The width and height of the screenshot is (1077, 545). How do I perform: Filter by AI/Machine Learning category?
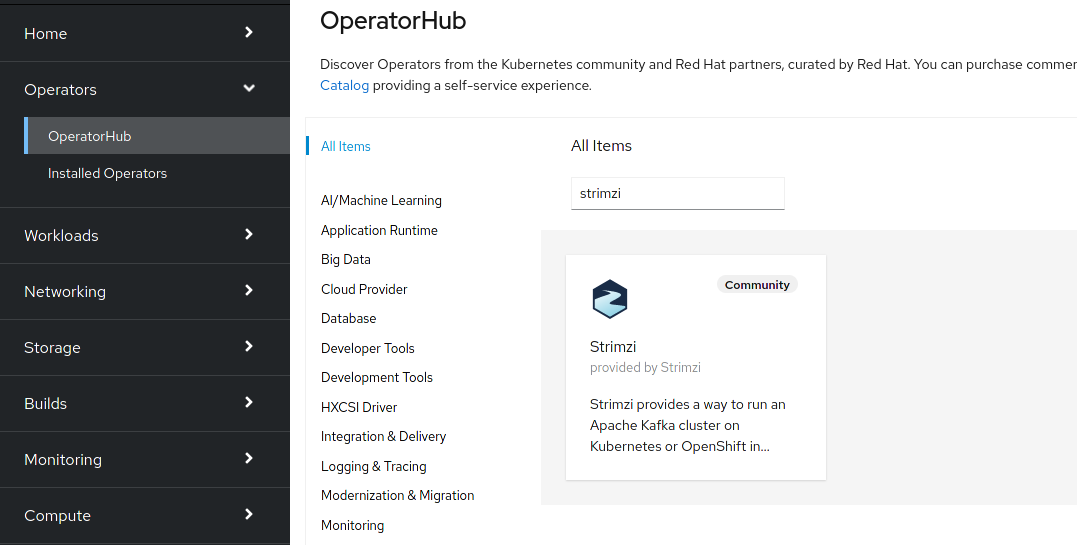pyautogui.click(x=381, y=200)
